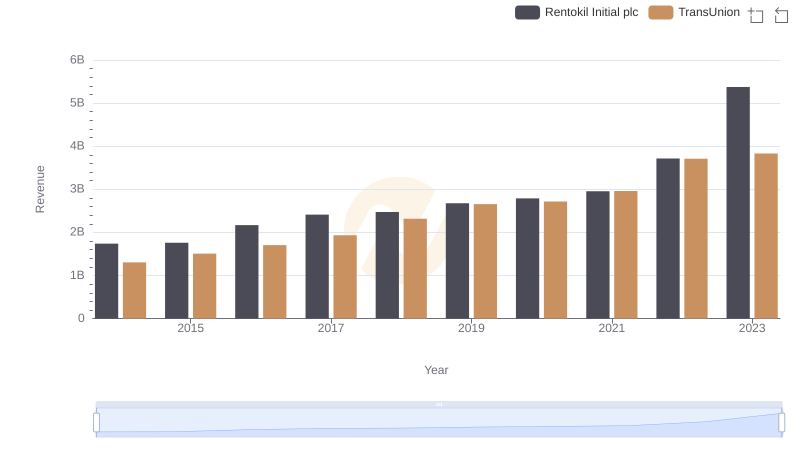Viewport: 800px width, 461px height.
Task: Grab the right data zoom slider handle
Action: (x=781, y=423)
